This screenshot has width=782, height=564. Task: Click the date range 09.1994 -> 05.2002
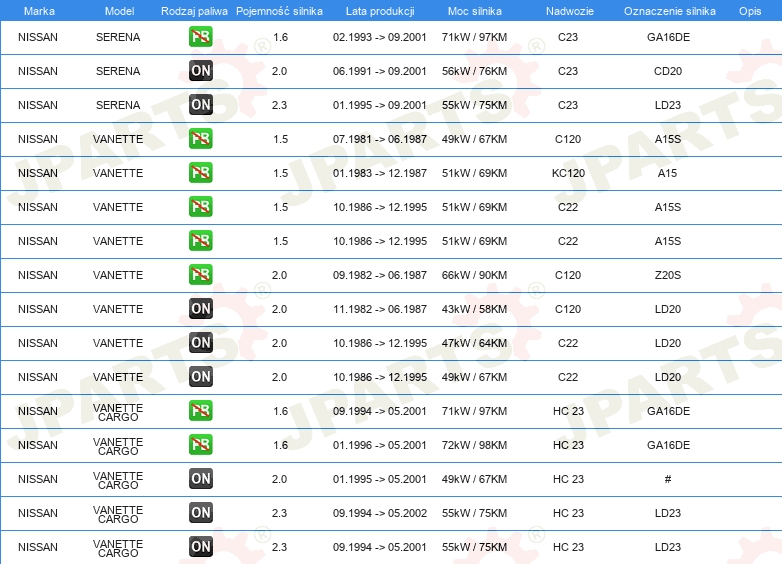pos(380,513)
